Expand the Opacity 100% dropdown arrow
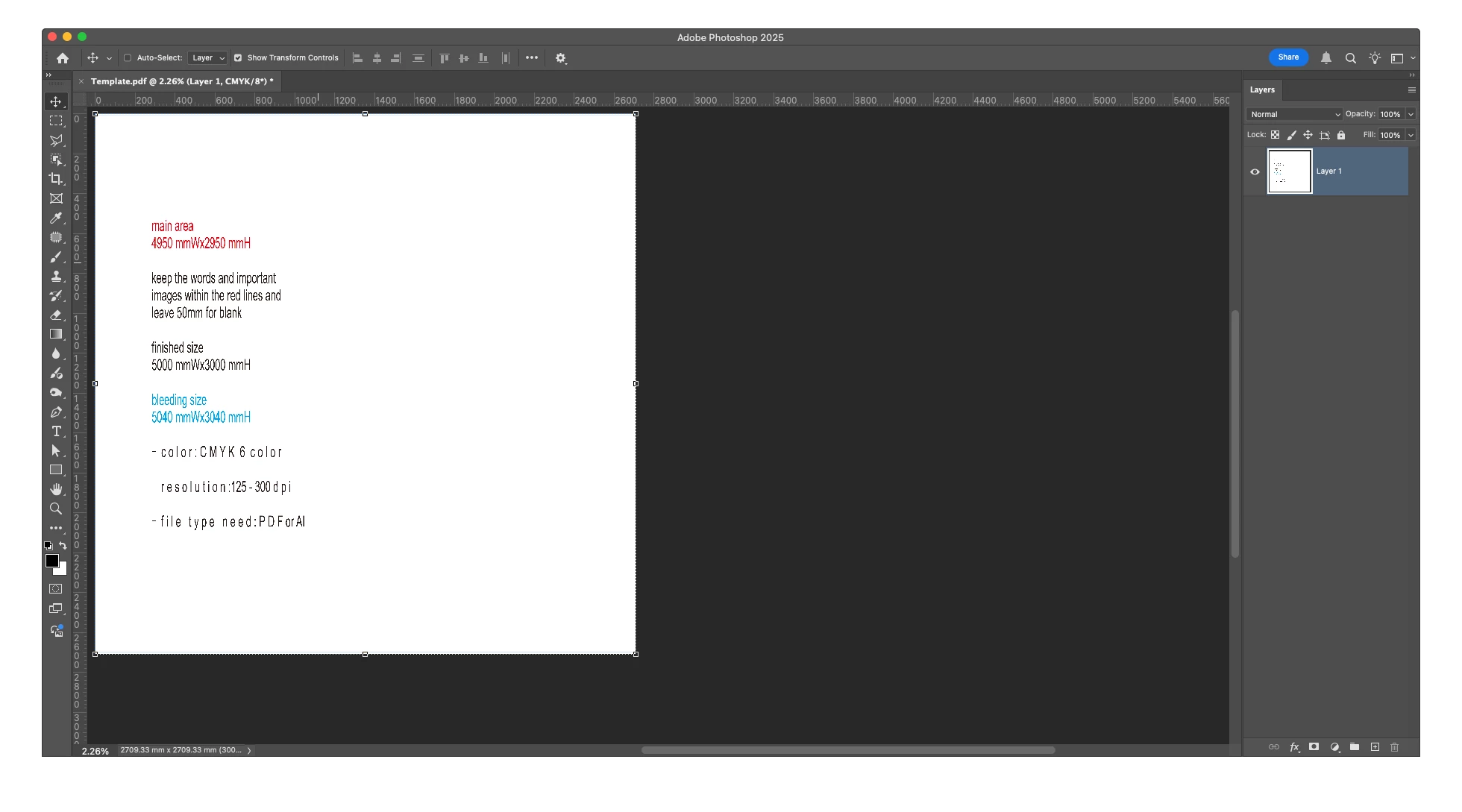Viewport: 1462px width, 812px height. tap(1411, 114)
